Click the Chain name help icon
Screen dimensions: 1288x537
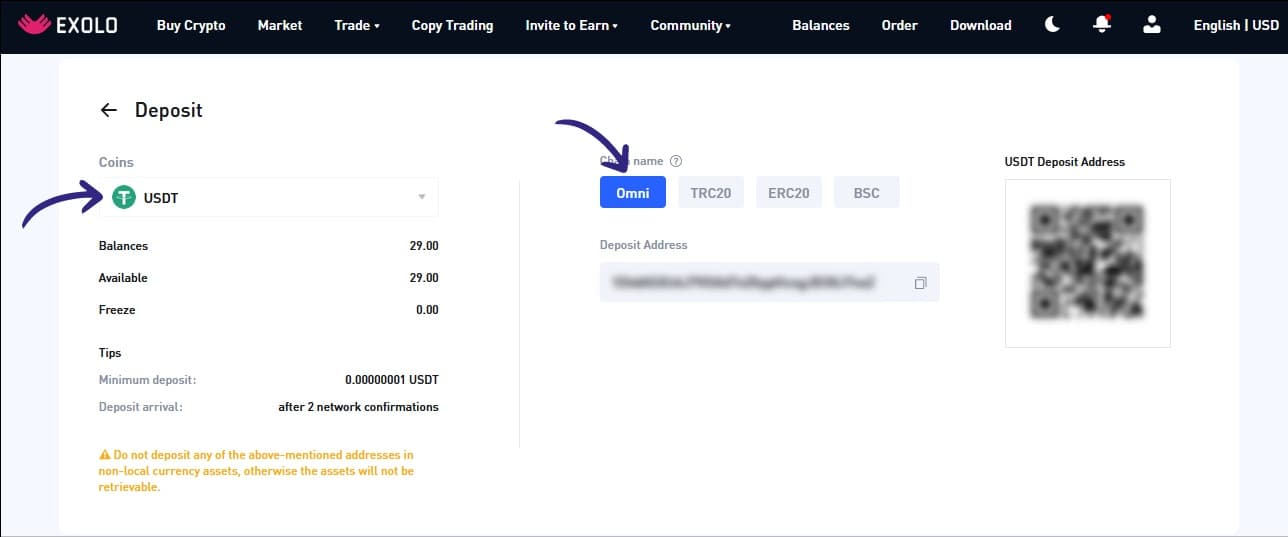point(676,161)
